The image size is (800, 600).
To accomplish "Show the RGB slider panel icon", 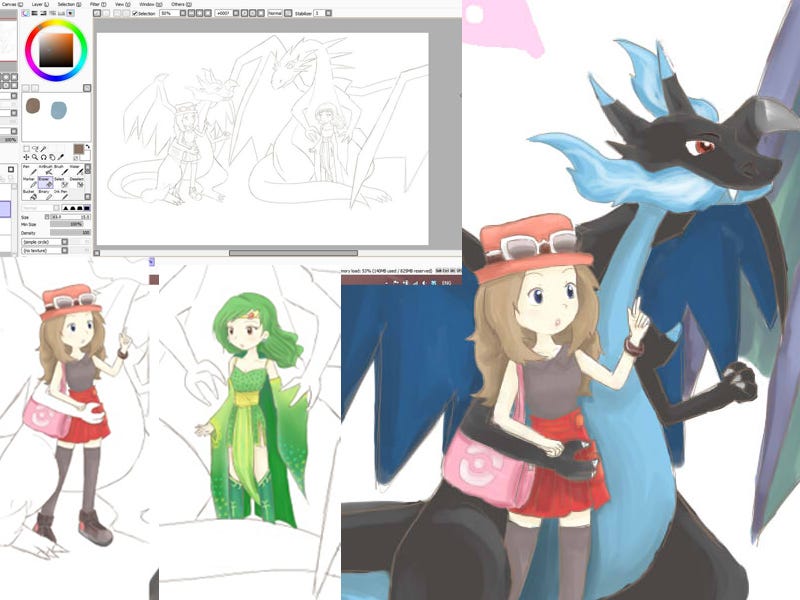I will tap(34, 13).
